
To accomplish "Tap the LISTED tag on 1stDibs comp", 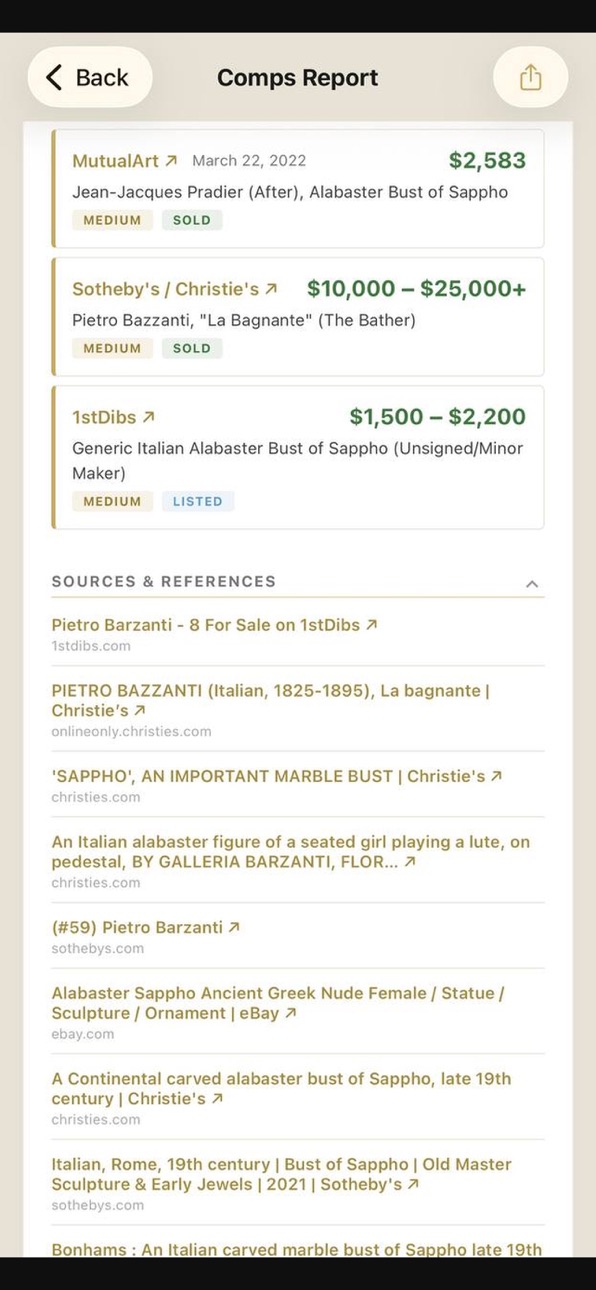I will (x=198, y=501).
